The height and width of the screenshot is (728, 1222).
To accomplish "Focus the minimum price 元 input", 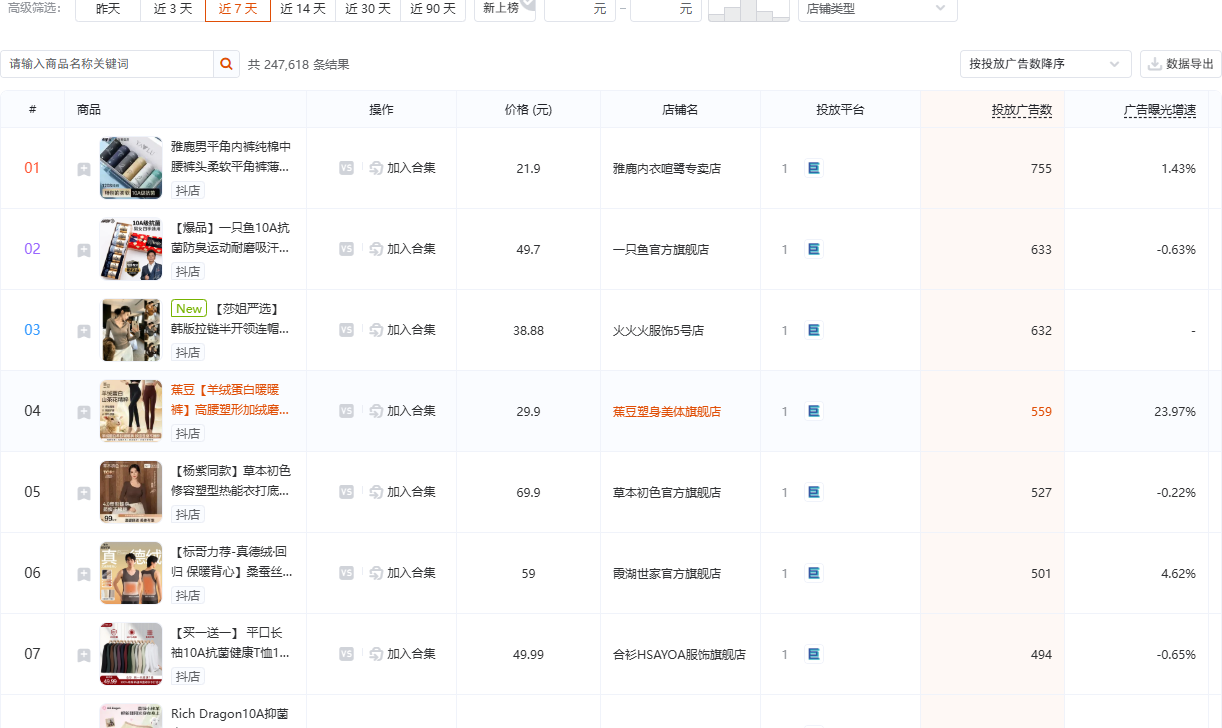I will point(579,8).
